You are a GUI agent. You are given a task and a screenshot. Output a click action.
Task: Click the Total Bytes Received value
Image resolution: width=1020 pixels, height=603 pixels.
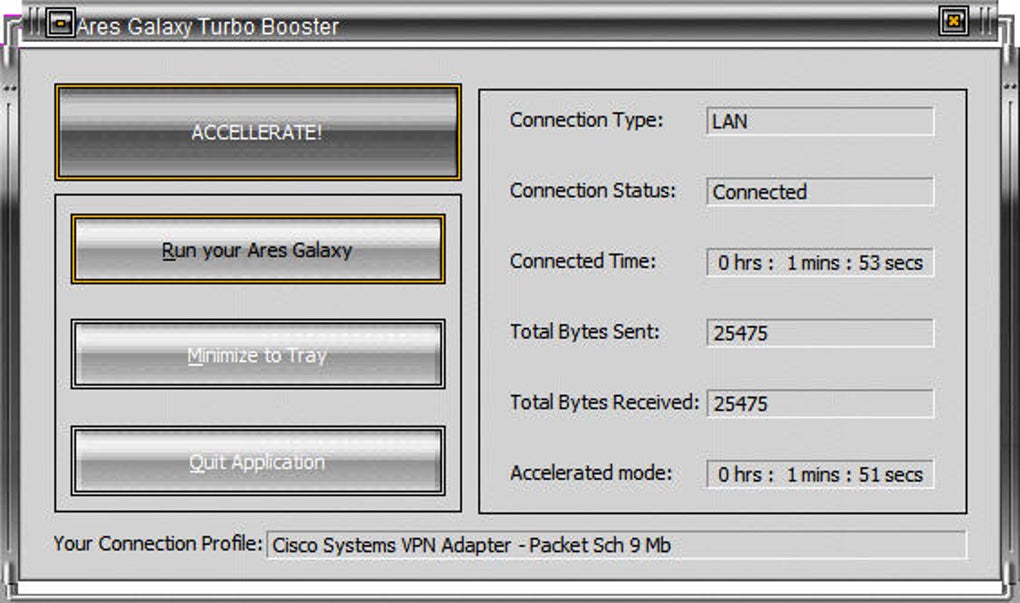coord(820,403)
